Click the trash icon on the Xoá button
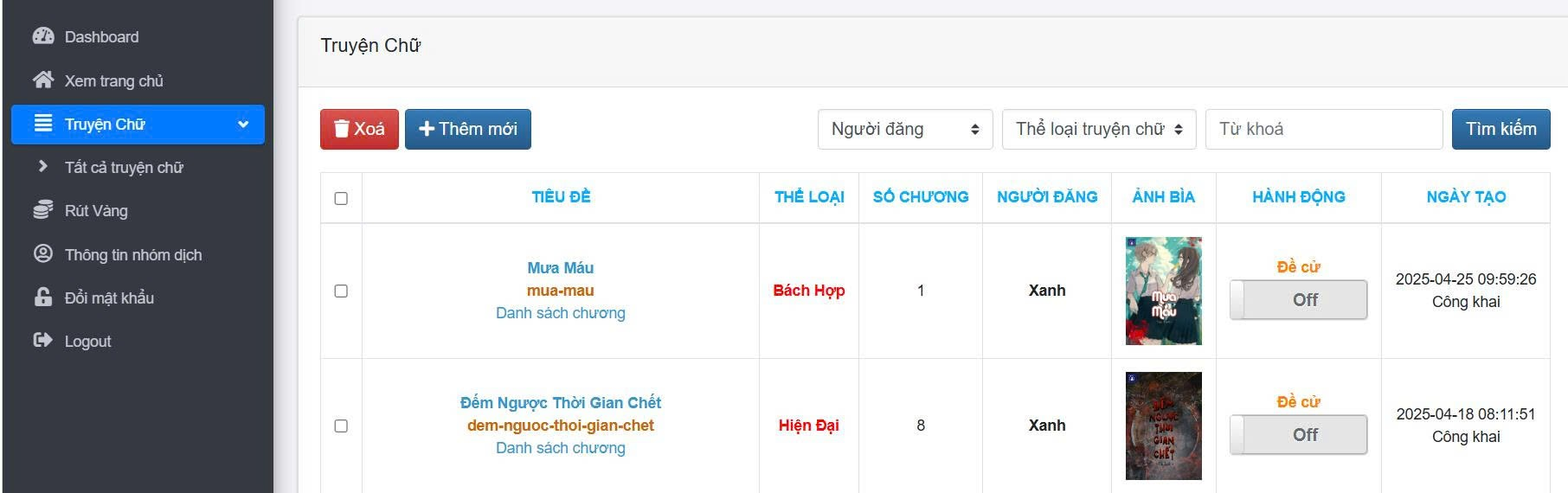 pyautogui.click(x=342, y=129)
